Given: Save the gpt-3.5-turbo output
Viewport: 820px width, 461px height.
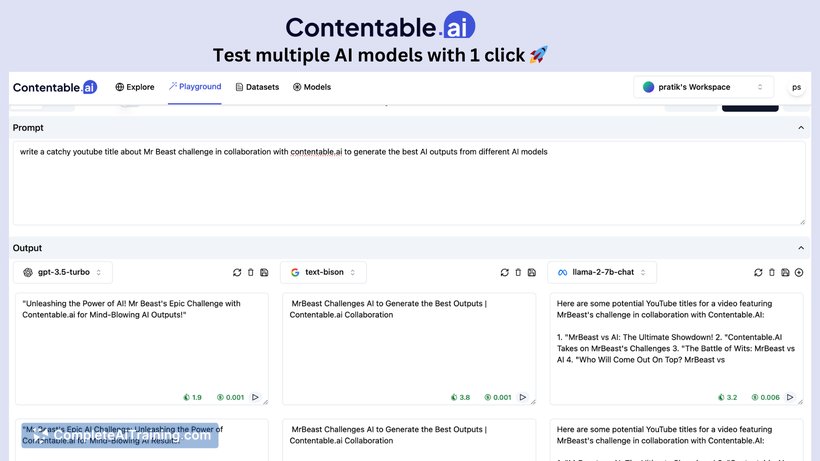Looking at the screenshot, I should pos(264,272).
